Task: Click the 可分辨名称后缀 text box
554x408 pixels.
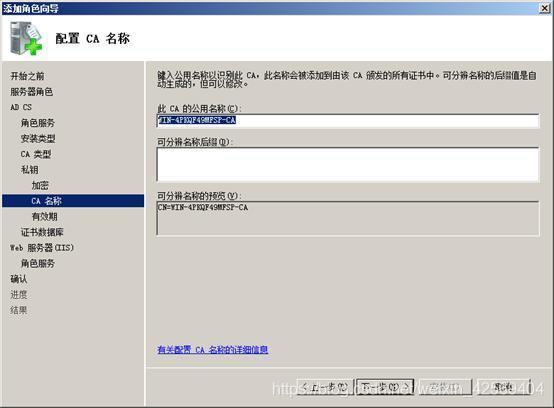Action: [348, 165]
